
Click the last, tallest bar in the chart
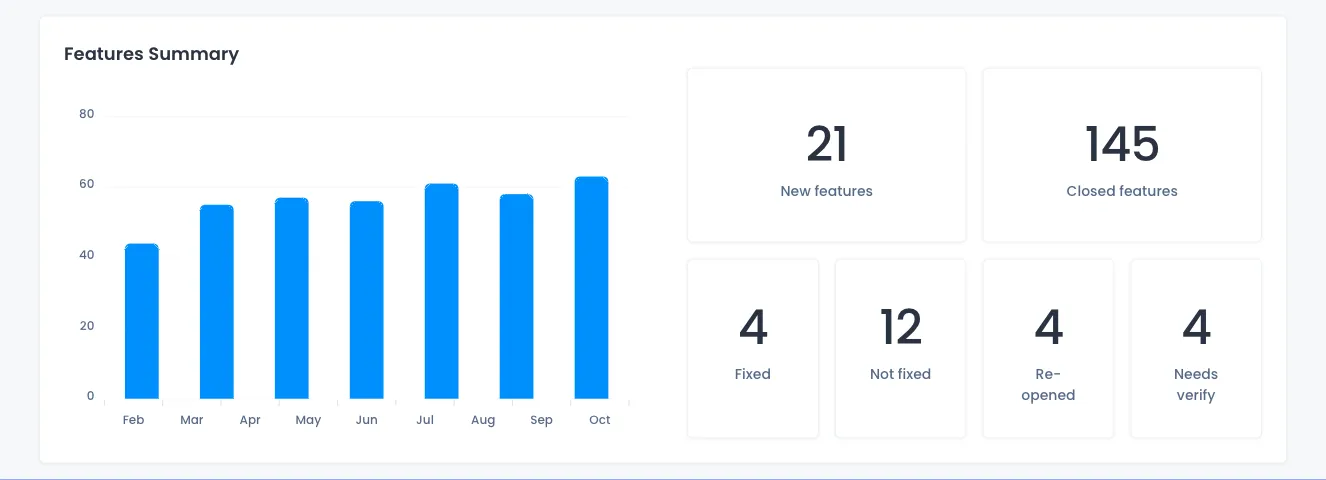pos(591,288)
